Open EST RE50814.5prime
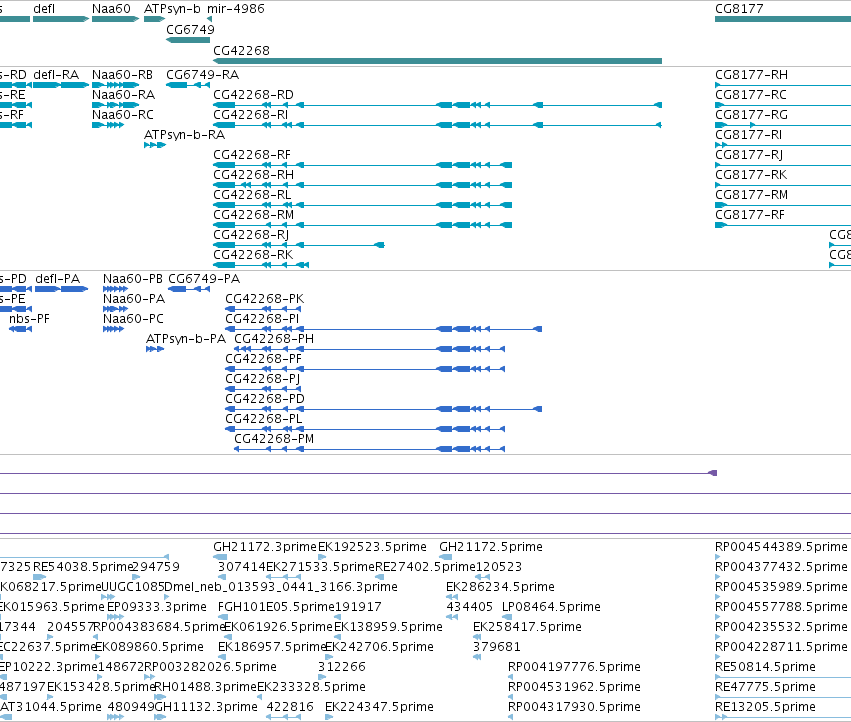 (x=783, y=677)
